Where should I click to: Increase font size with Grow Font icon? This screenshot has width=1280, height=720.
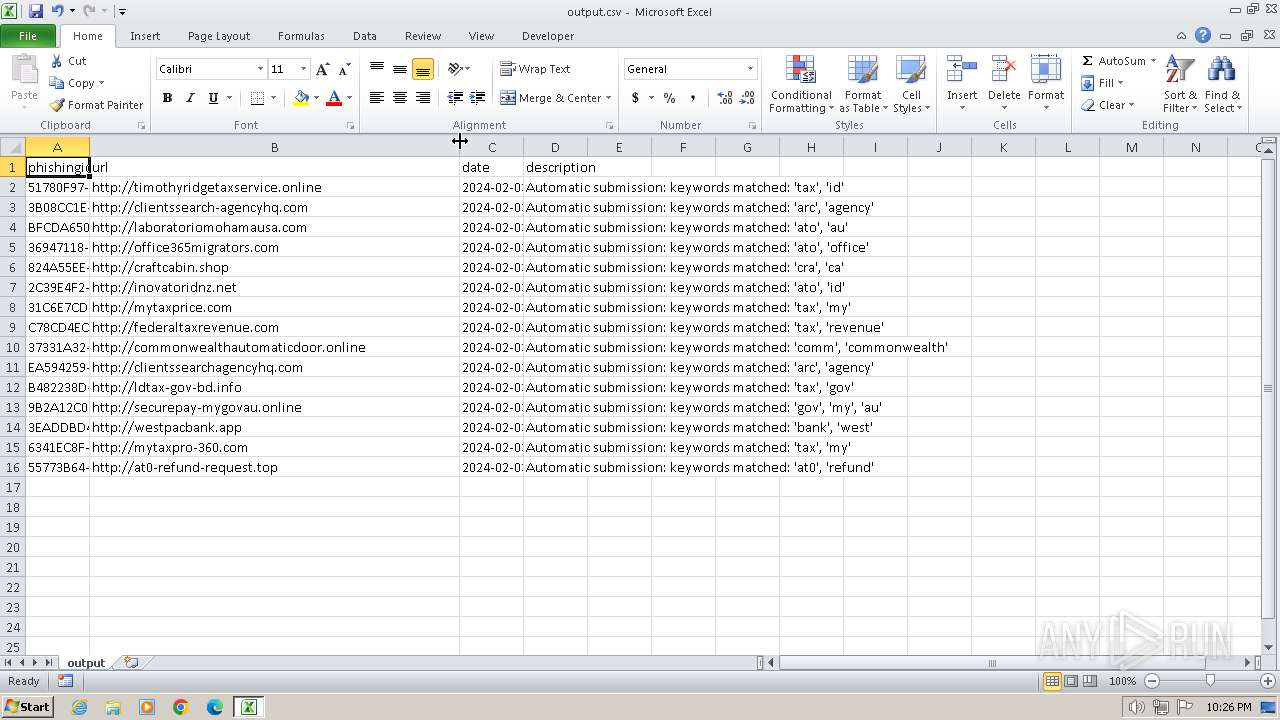(x=322, y=69)
